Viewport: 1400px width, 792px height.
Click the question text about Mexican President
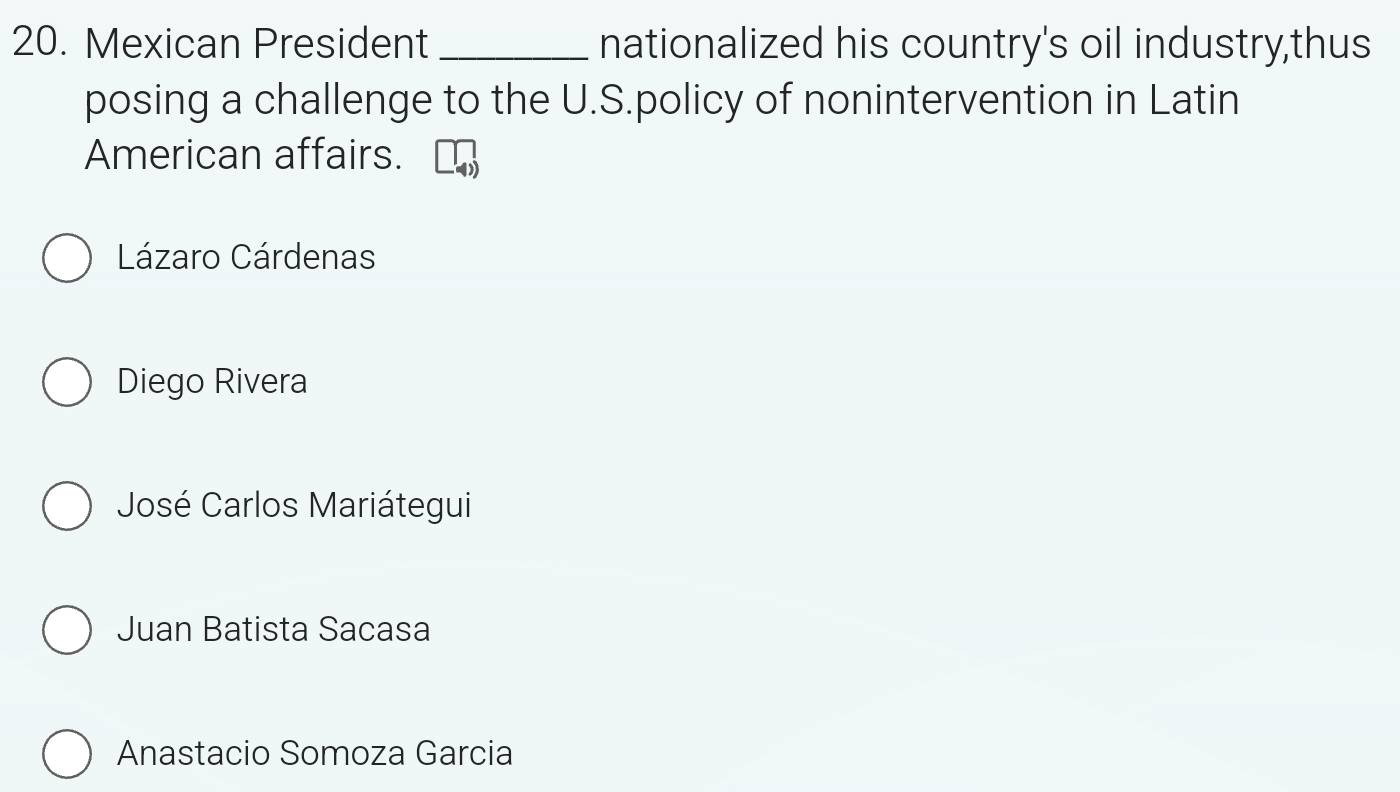tap(255, 43)
